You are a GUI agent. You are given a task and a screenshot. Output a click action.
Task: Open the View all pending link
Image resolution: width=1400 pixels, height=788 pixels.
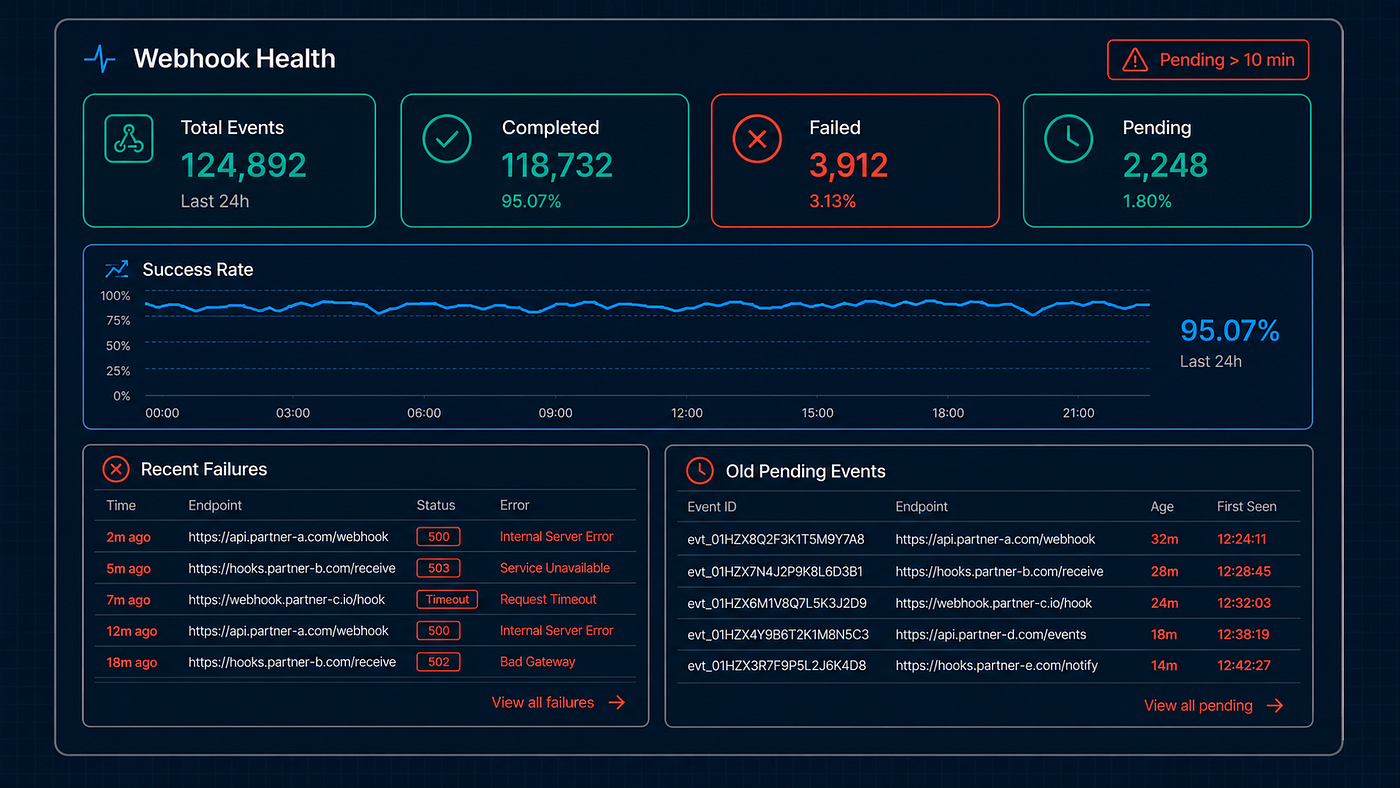point(1198,706)
